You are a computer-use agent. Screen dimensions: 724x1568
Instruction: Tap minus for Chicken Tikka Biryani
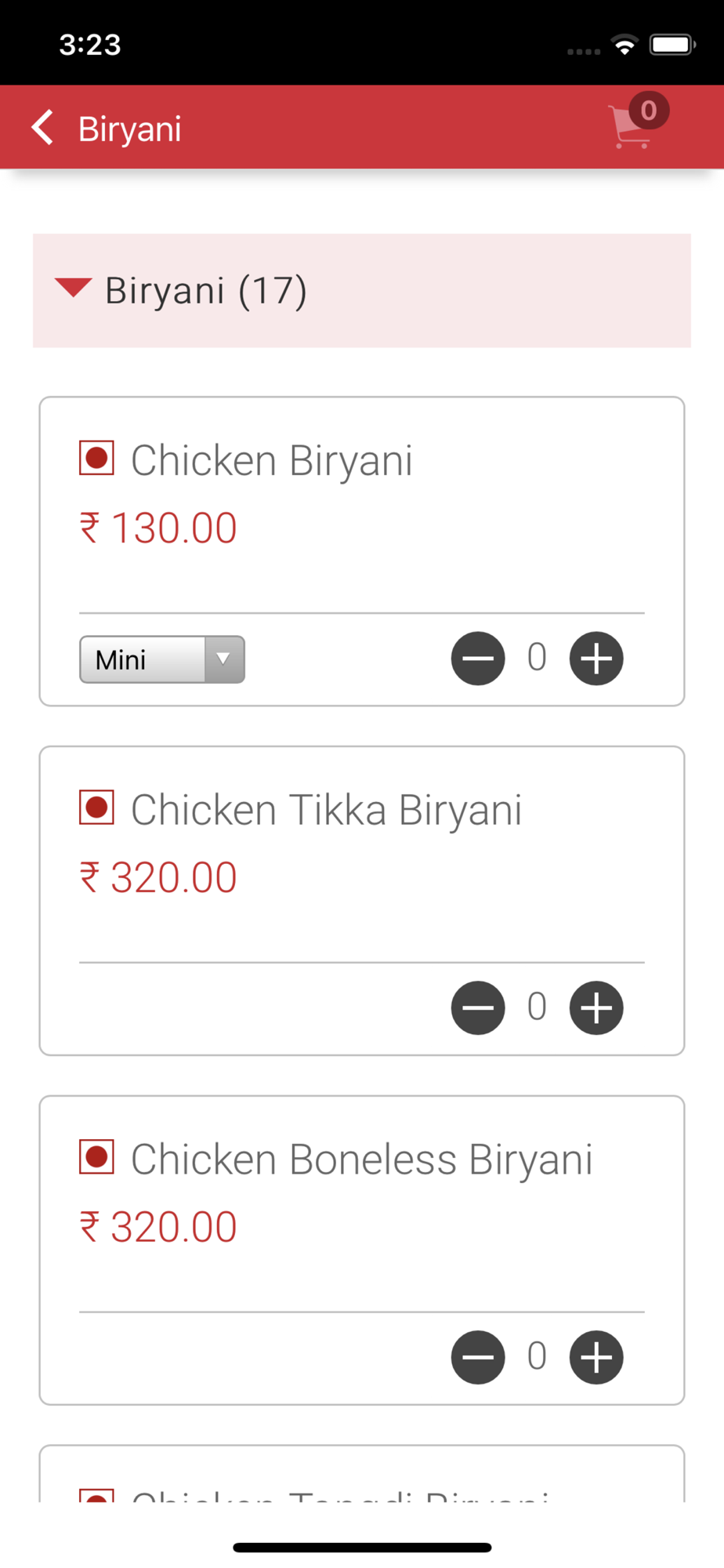478,1007
